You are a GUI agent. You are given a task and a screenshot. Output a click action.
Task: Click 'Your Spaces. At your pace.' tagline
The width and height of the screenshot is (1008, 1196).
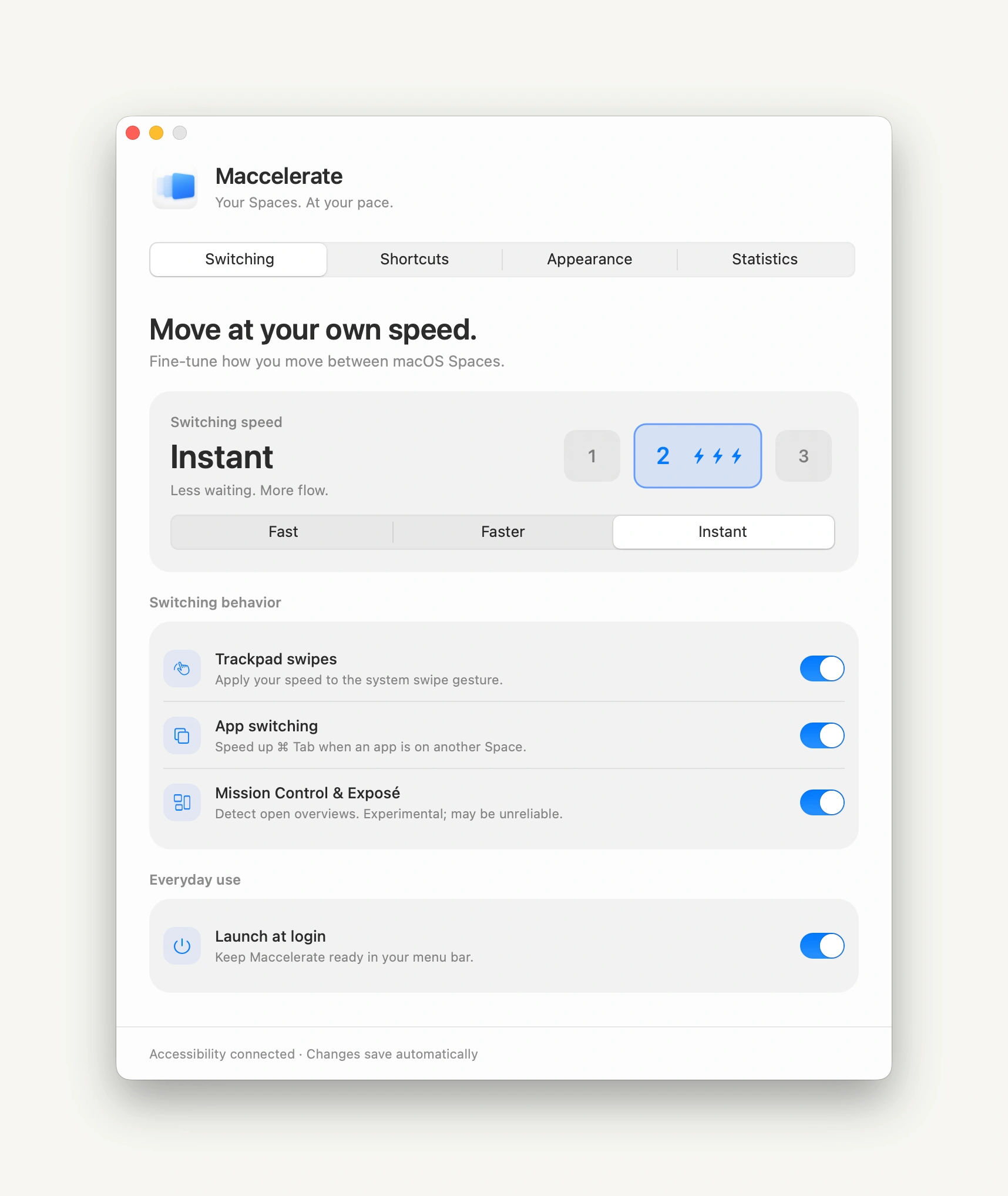pyautogui.click(x=304, y=203)
